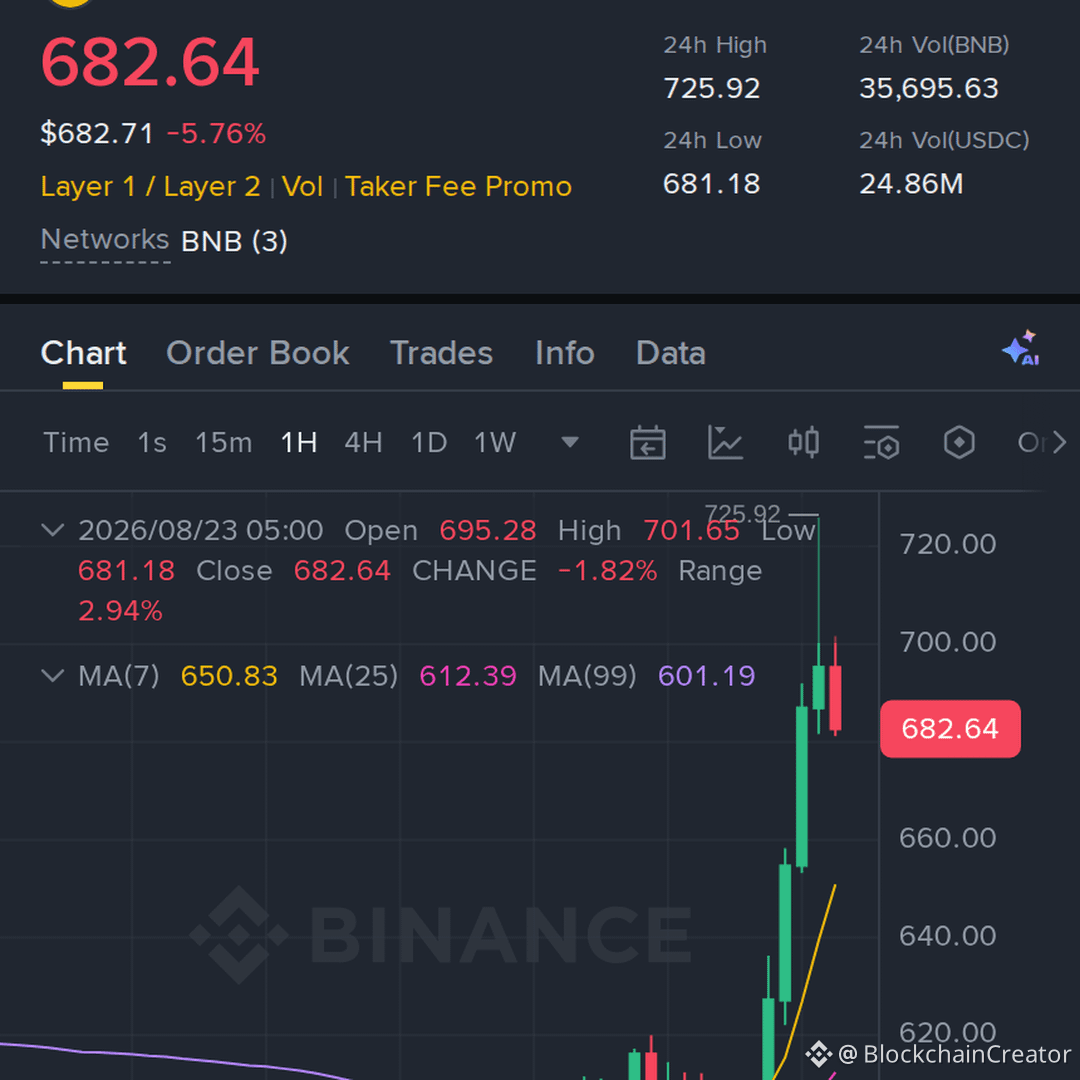This screenshot has width=1080, height=1080.
Task: Switch to the Order Book tab
Action: [x=258, y=353]
